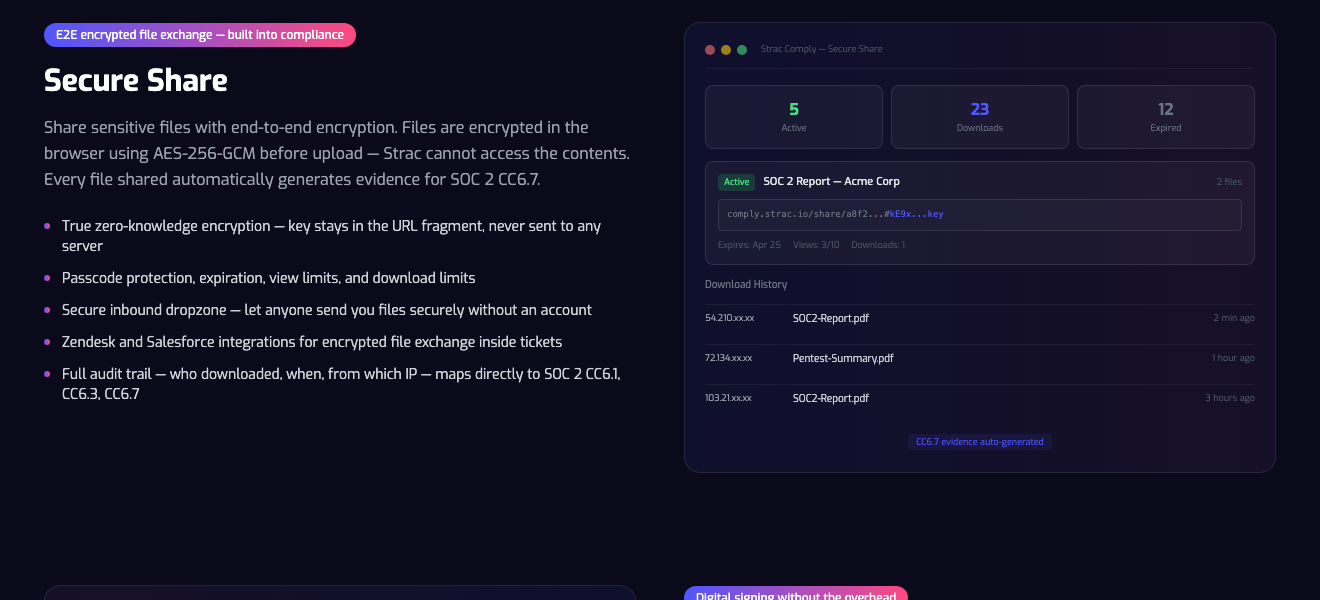Viewport: 1320px width, 600px height.
Task: Click the '3 hours ago' timestamp
Action: (1230, 398)
